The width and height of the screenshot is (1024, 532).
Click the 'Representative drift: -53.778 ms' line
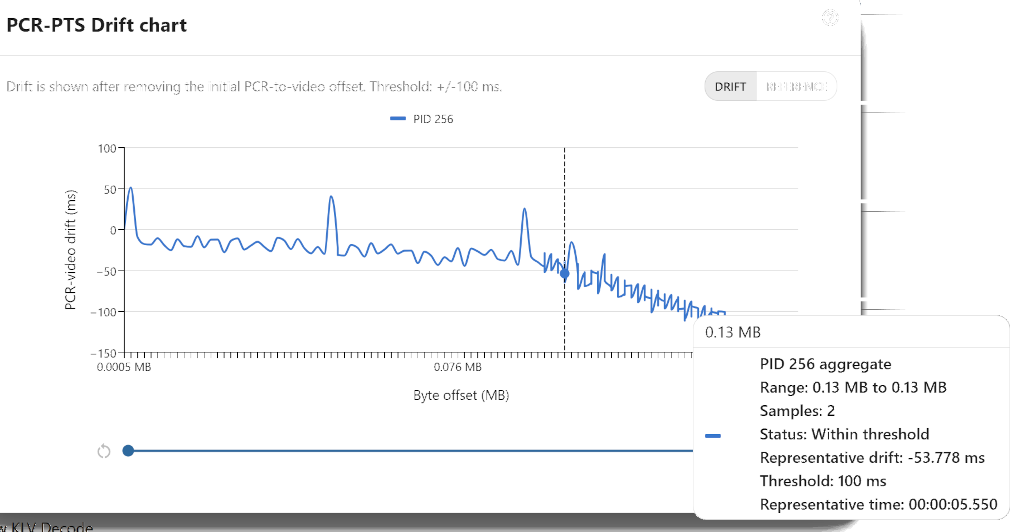click(x=872, y=458)
